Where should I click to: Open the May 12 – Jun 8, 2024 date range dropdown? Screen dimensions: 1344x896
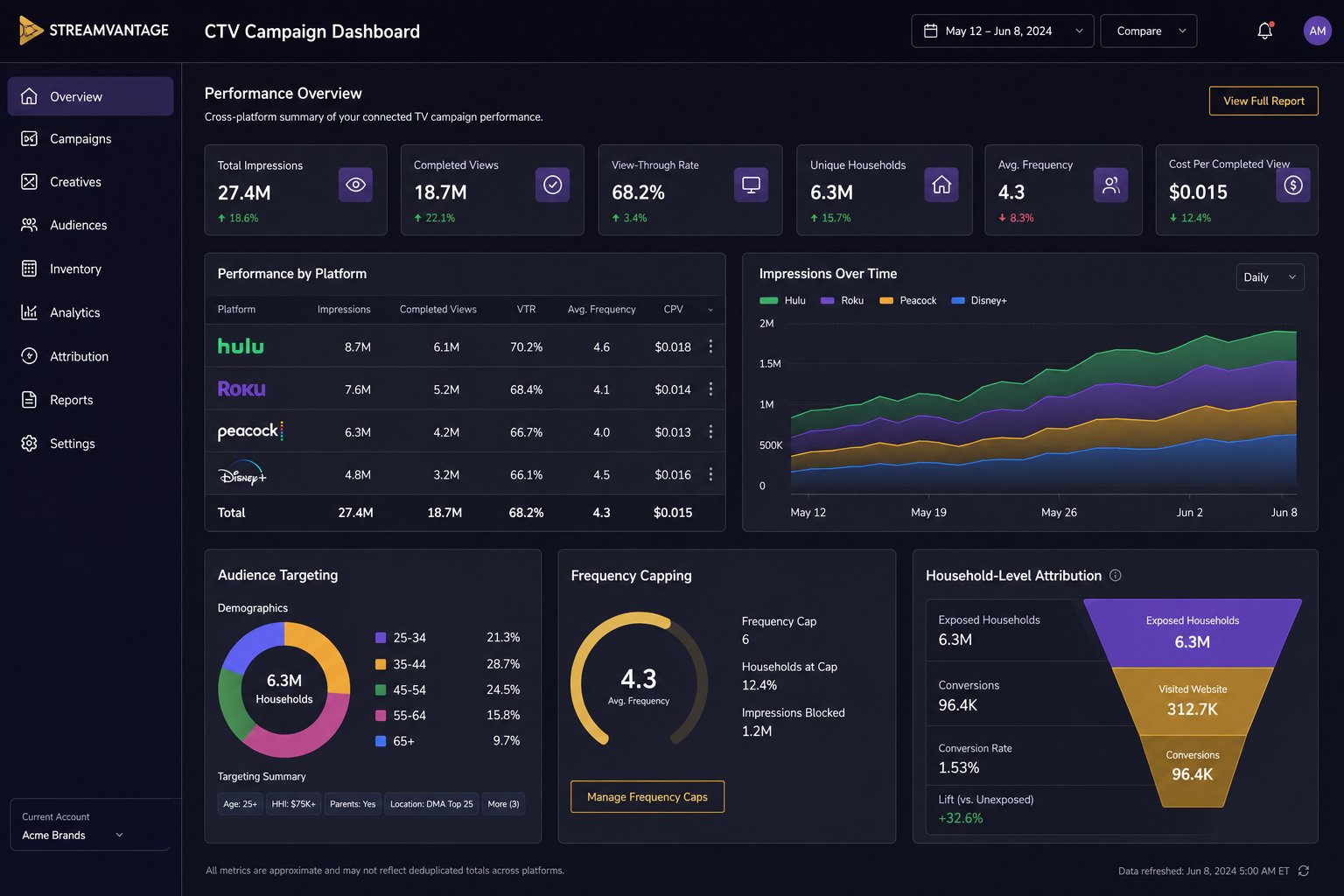tap(1002, 31)
